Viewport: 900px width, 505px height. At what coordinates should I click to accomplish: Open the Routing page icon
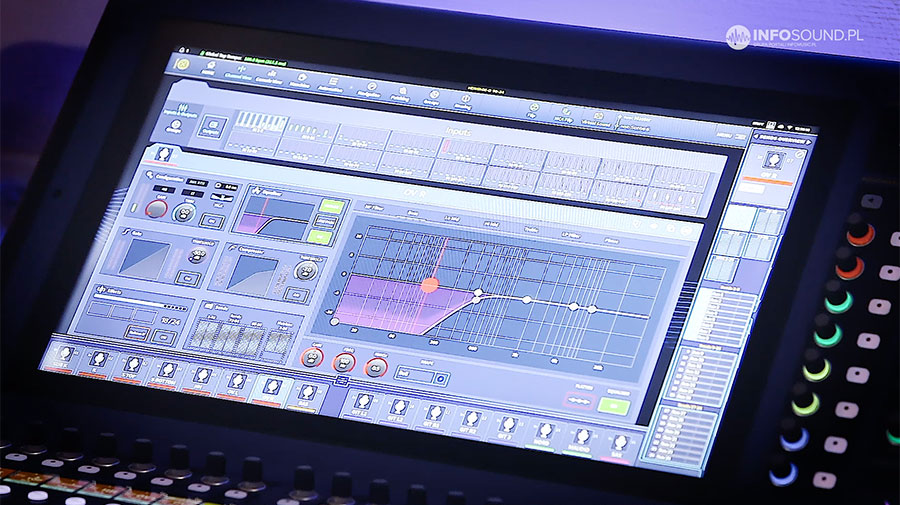coord(464,102)
